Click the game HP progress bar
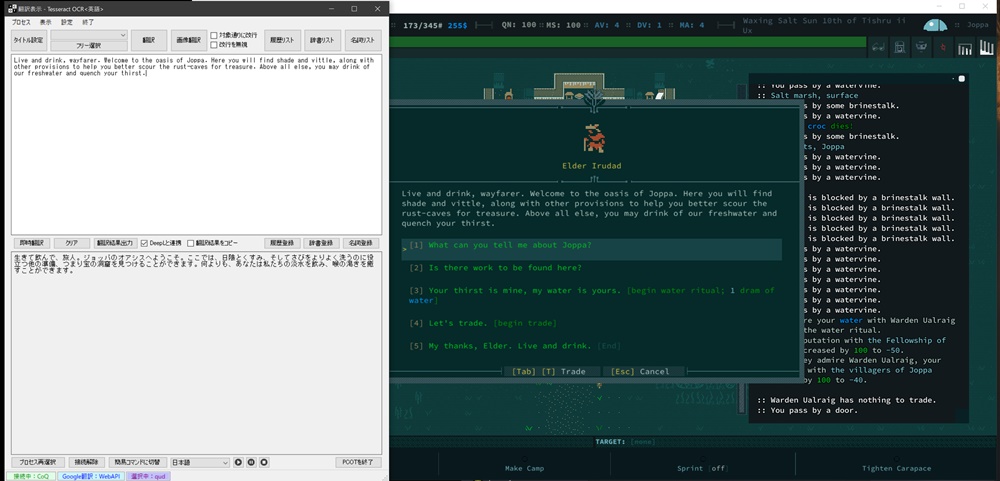 coord(628,42)
